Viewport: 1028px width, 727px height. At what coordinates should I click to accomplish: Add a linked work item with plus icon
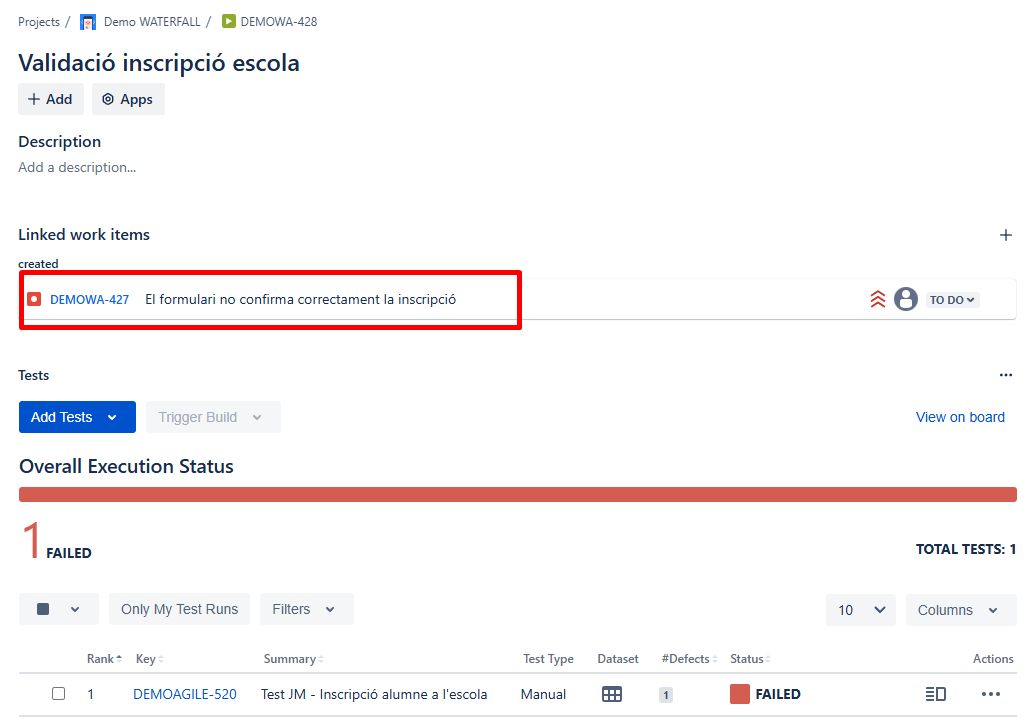coord(1006,235)
